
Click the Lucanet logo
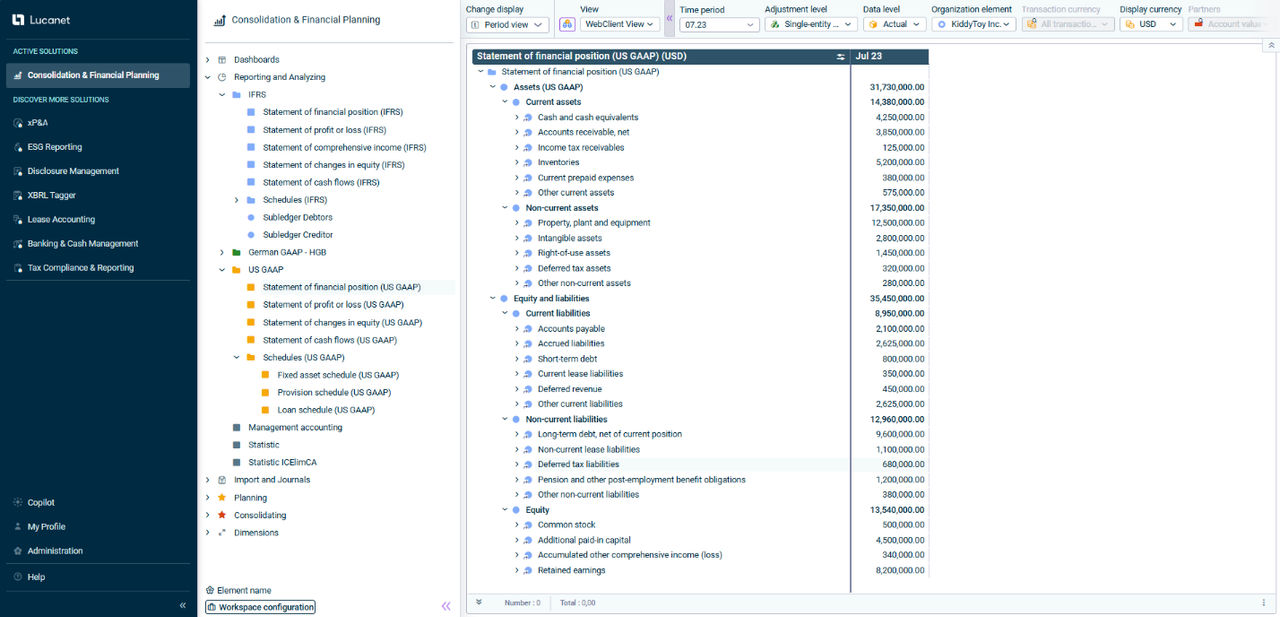pyautogui.click(x=42, y=19)
